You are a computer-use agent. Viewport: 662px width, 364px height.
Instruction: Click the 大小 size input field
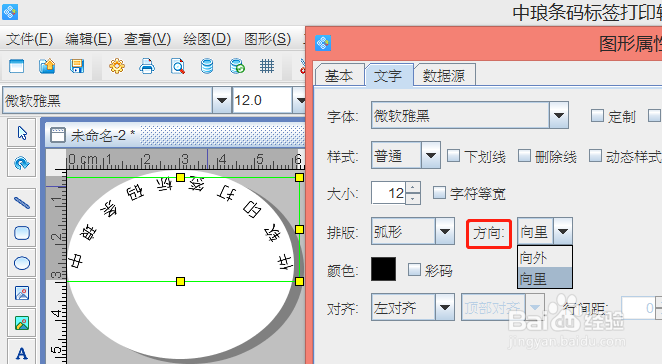(389, 193)
